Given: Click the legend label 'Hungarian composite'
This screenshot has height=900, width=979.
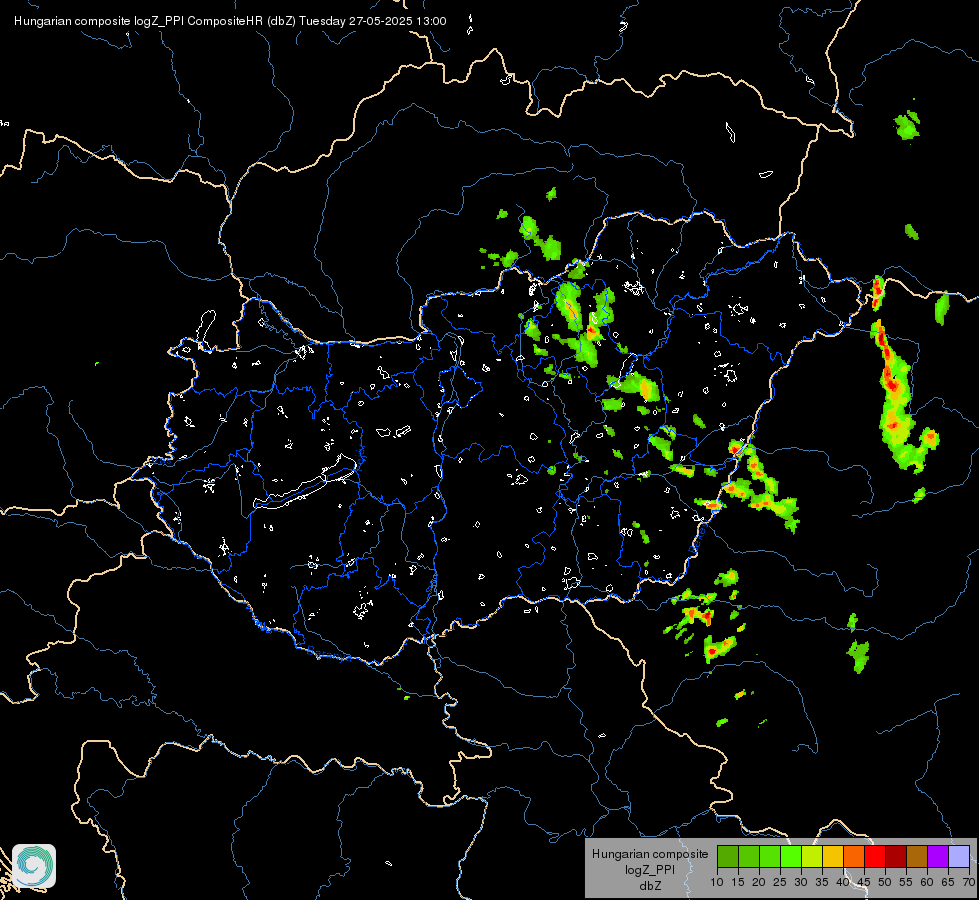Looking at the screenshot, I should pyautogui.click(x=650, y=854).
